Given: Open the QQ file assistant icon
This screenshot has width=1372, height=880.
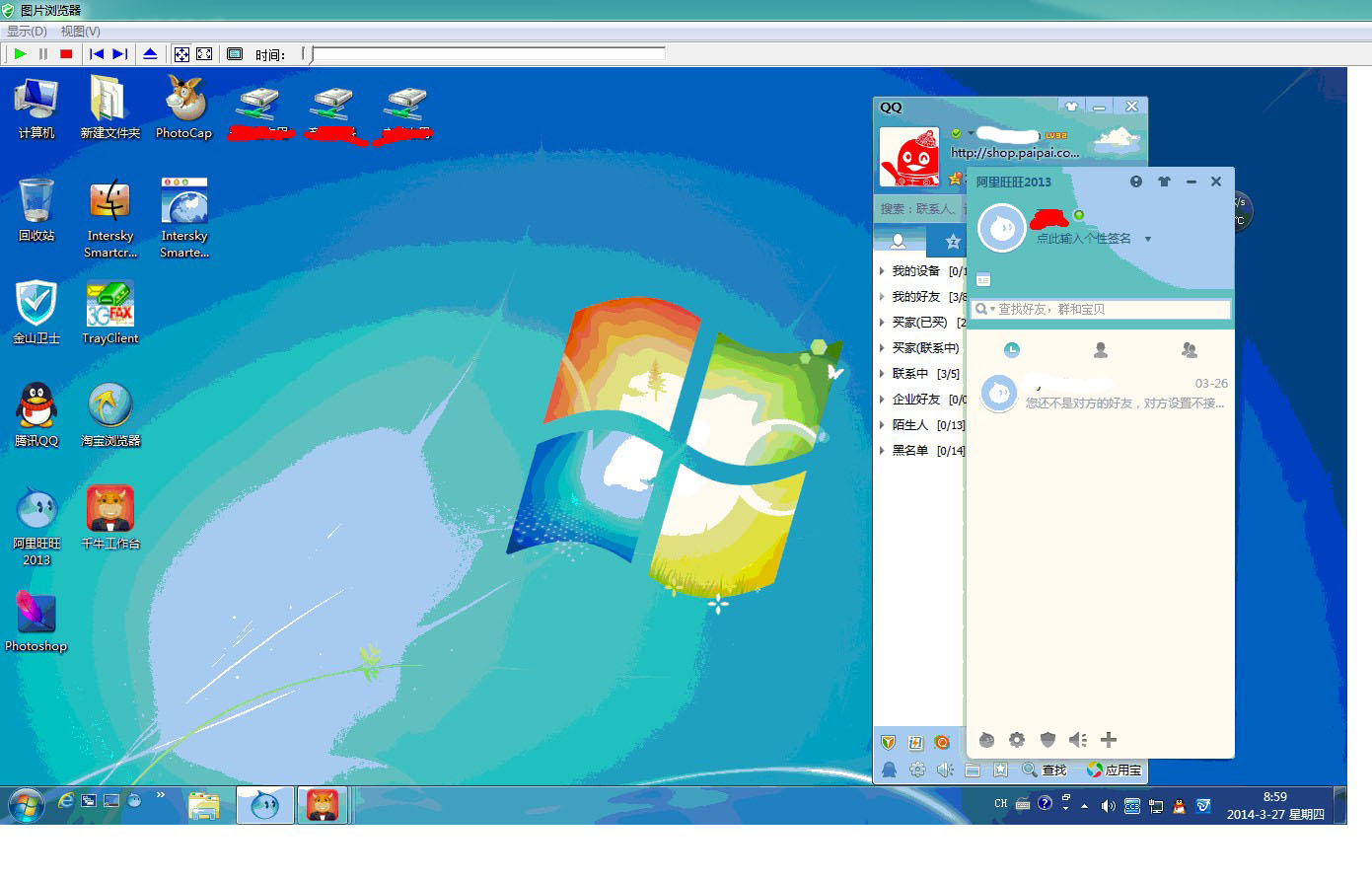Looking at the screenshot, I should coord(973,770).
